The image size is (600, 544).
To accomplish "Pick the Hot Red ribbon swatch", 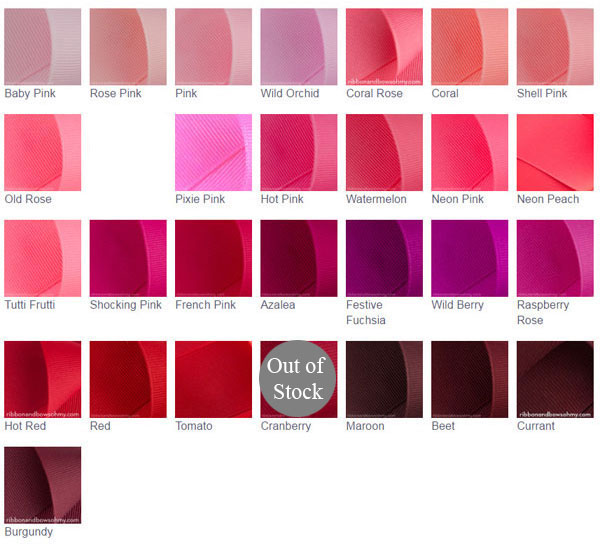I will point(43,379).
